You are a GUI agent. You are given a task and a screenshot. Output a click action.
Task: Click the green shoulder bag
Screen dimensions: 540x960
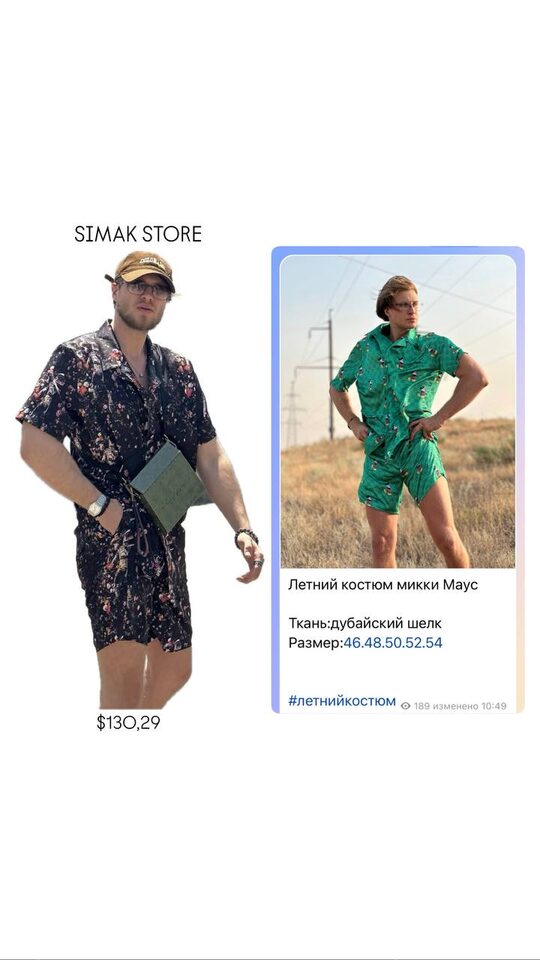(169, 486)
